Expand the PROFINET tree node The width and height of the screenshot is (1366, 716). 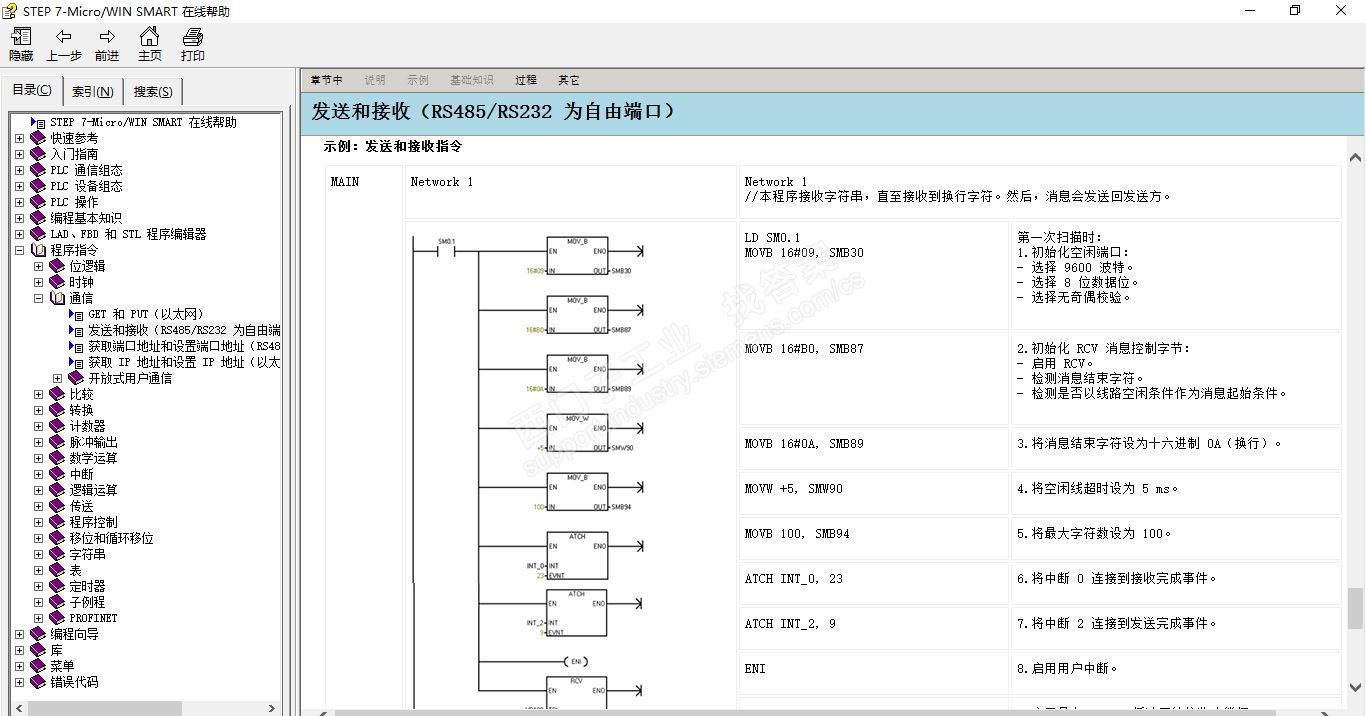[x=38, y=618]
